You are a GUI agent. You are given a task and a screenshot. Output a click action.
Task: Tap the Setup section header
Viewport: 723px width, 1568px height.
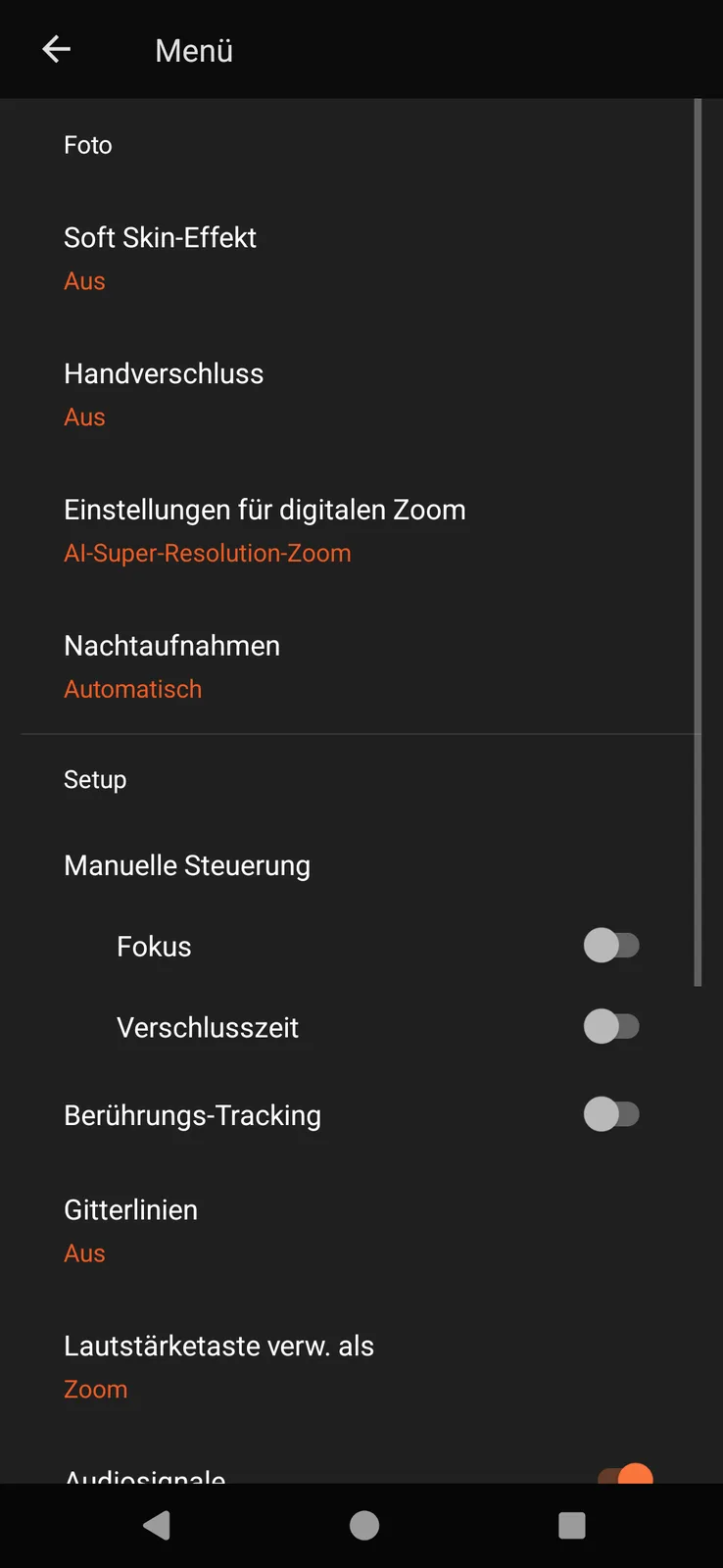pyautogui.click(x=95, y=780)
